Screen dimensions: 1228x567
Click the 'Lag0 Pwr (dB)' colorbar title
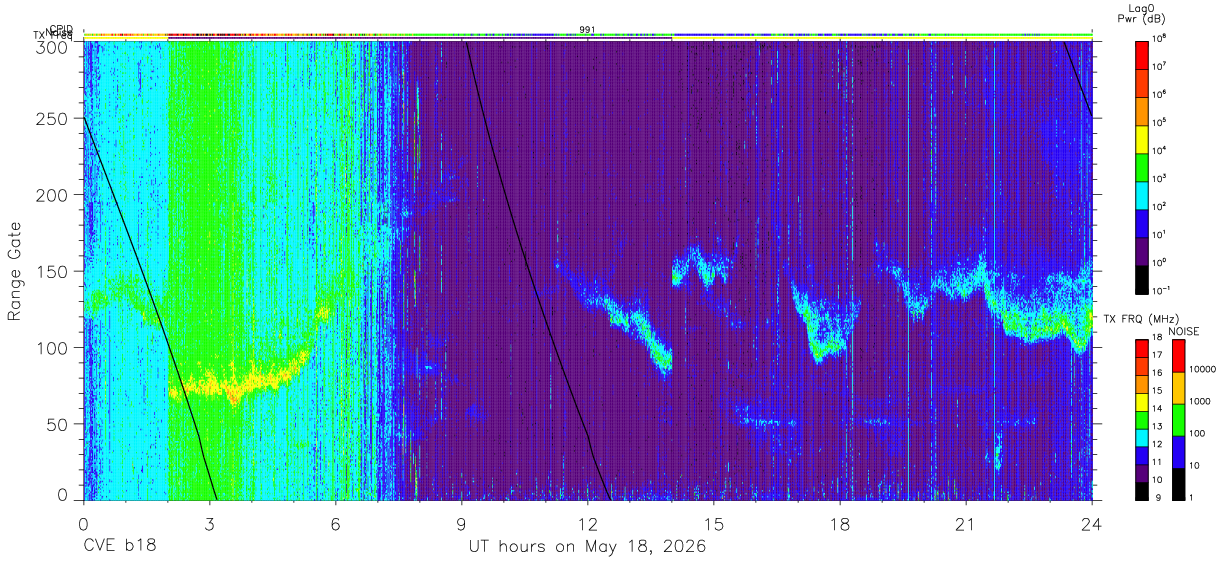(x=1142, y=13)
